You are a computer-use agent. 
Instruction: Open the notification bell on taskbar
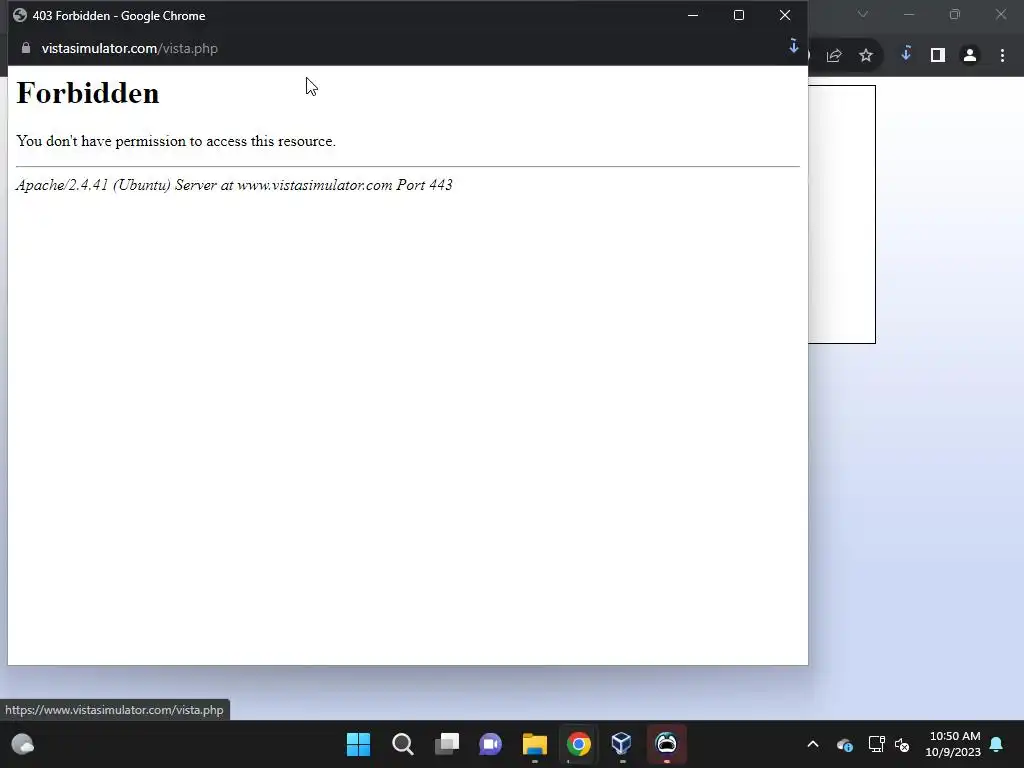click(997, 744)
